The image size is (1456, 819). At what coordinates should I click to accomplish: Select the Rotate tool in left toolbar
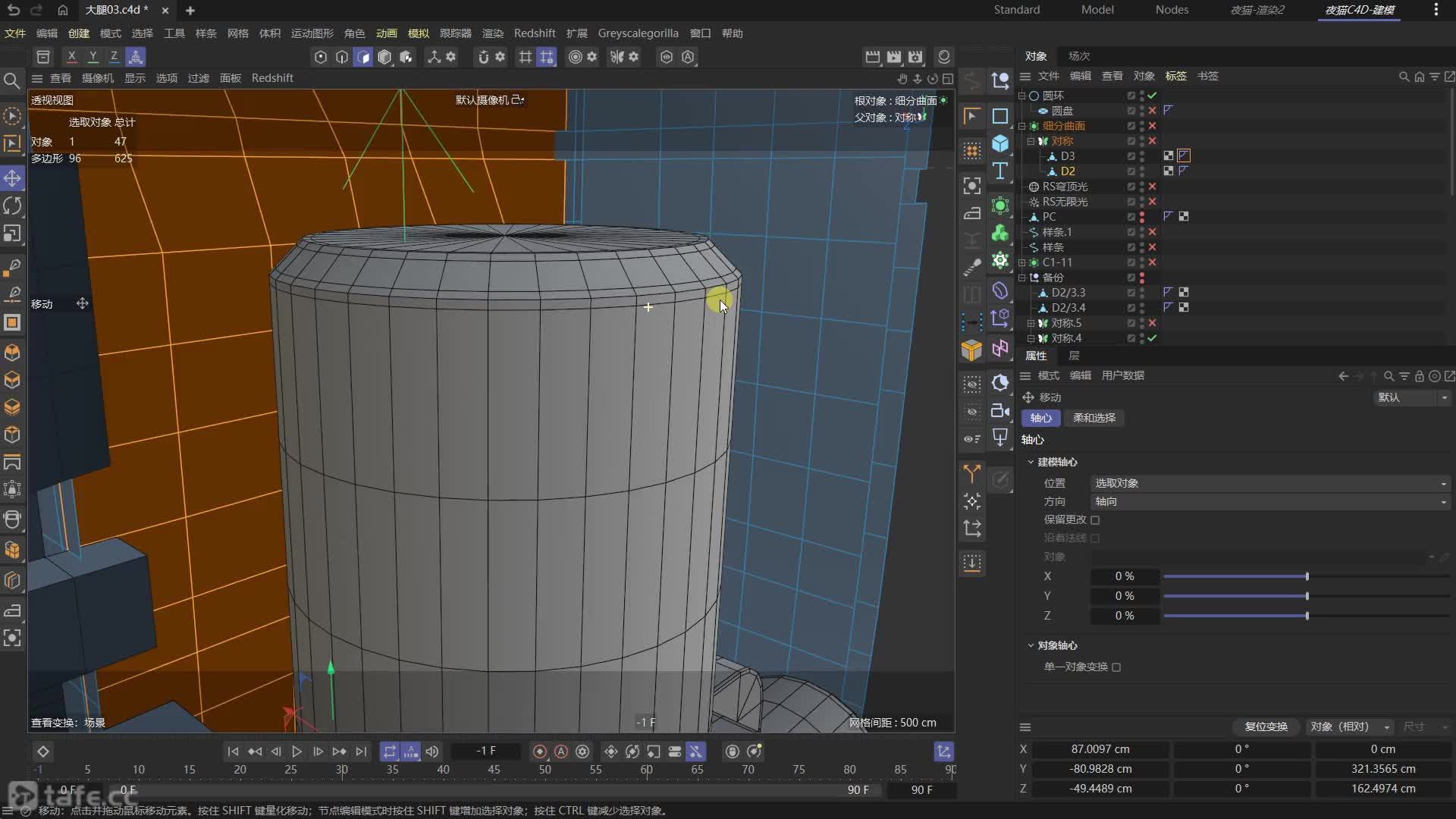click(x=12, y=206)
